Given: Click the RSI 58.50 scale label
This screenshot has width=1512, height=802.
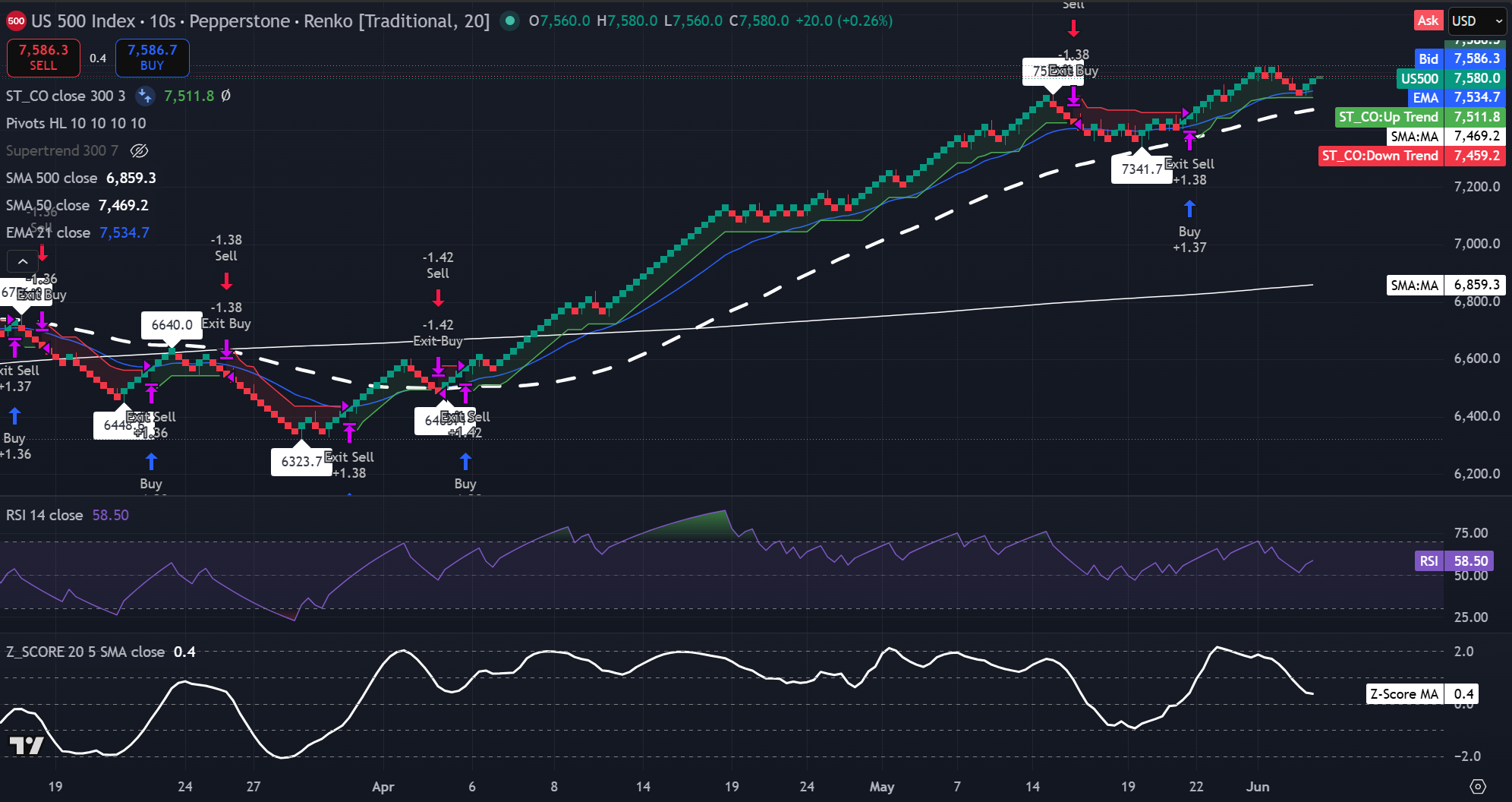Looking at the screenshot, I should [1454, 560].
